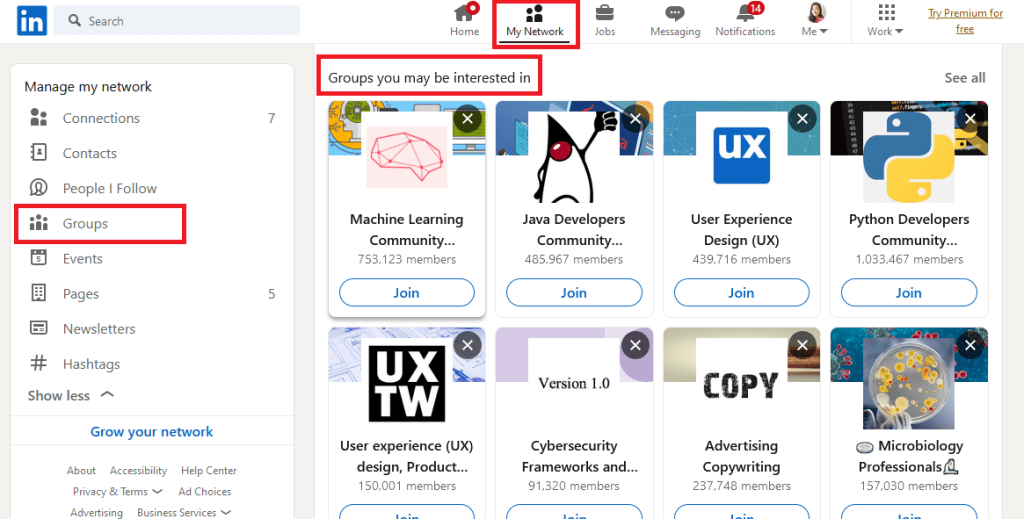This screenshot has width=1024, height=519.
Task: Join Machine Learning Community group
Action: (406, 292)
